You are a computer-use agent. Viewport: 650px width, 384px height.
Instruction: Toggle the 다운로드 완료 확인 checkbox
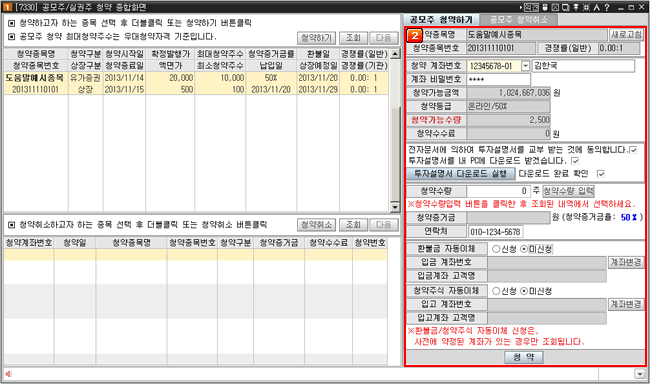point(600,174)
